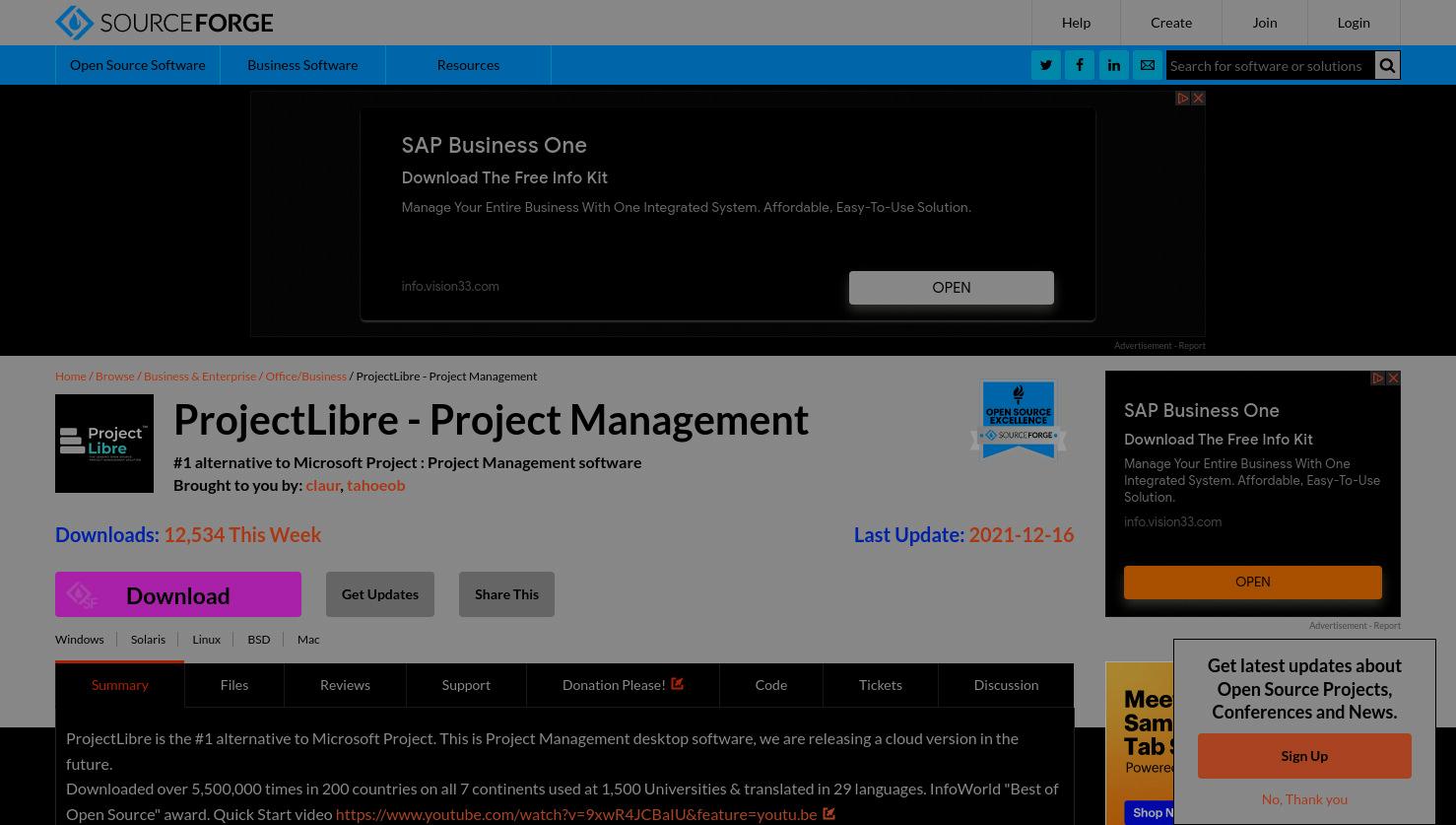The height and width of the screenshot is (825, 1456).
Task: Click the purple Download button
Action: tap(178, 594)
